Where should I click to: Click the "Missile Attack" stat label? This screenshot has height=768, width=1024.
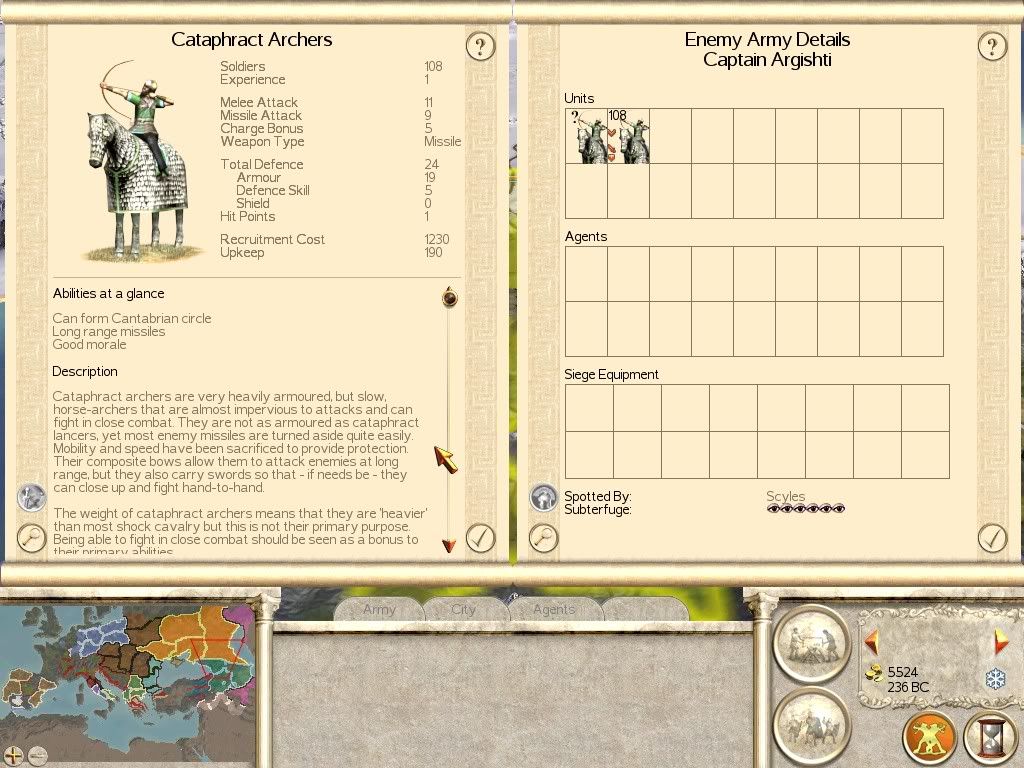click(x=261, y=115)
